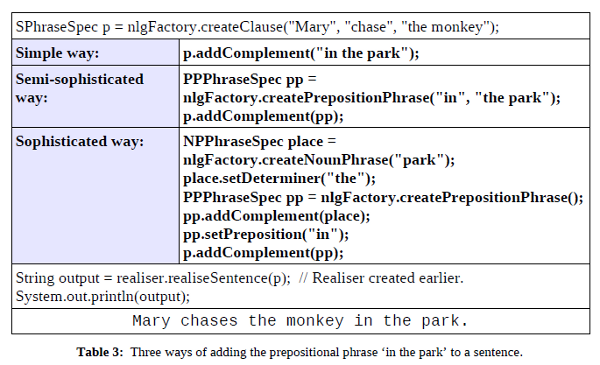Click the p.addComplement("in the park") code

(x=301, y=53)
